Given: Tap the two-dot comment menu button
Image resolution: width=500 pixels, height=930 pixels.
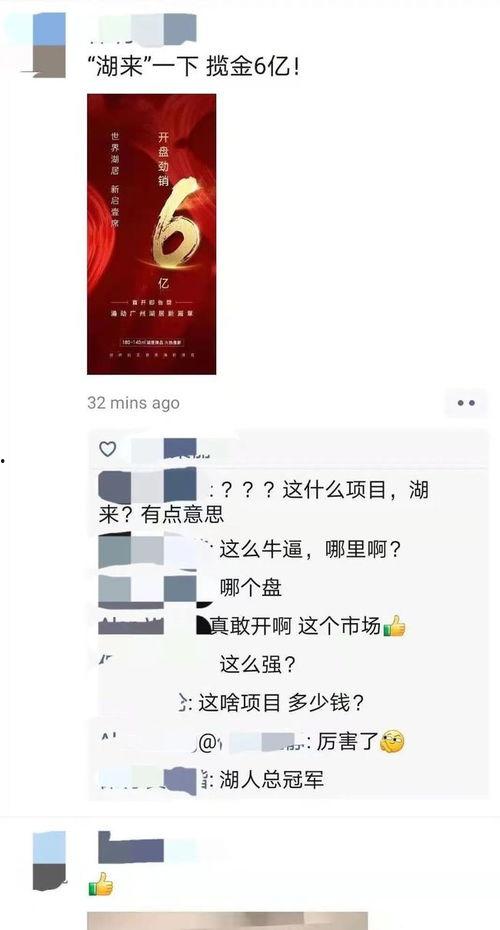Looking at the screenshot, I should (x=466, y=403).
